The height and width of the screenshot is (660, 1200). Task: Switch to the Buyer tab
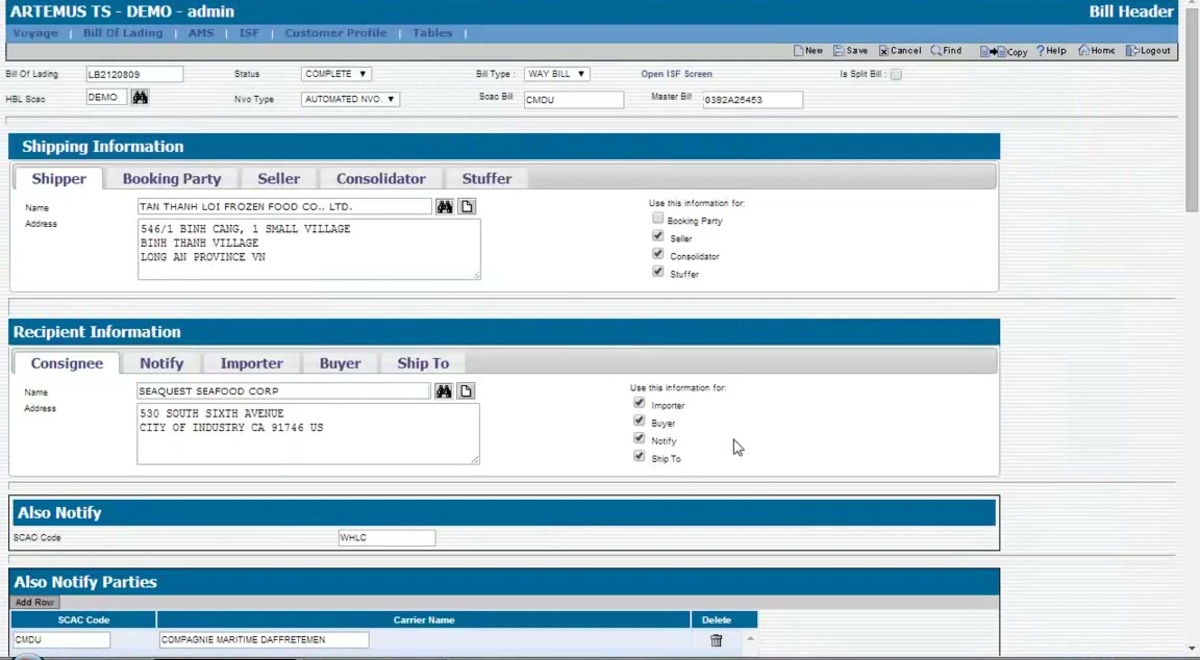coord(340,363)
